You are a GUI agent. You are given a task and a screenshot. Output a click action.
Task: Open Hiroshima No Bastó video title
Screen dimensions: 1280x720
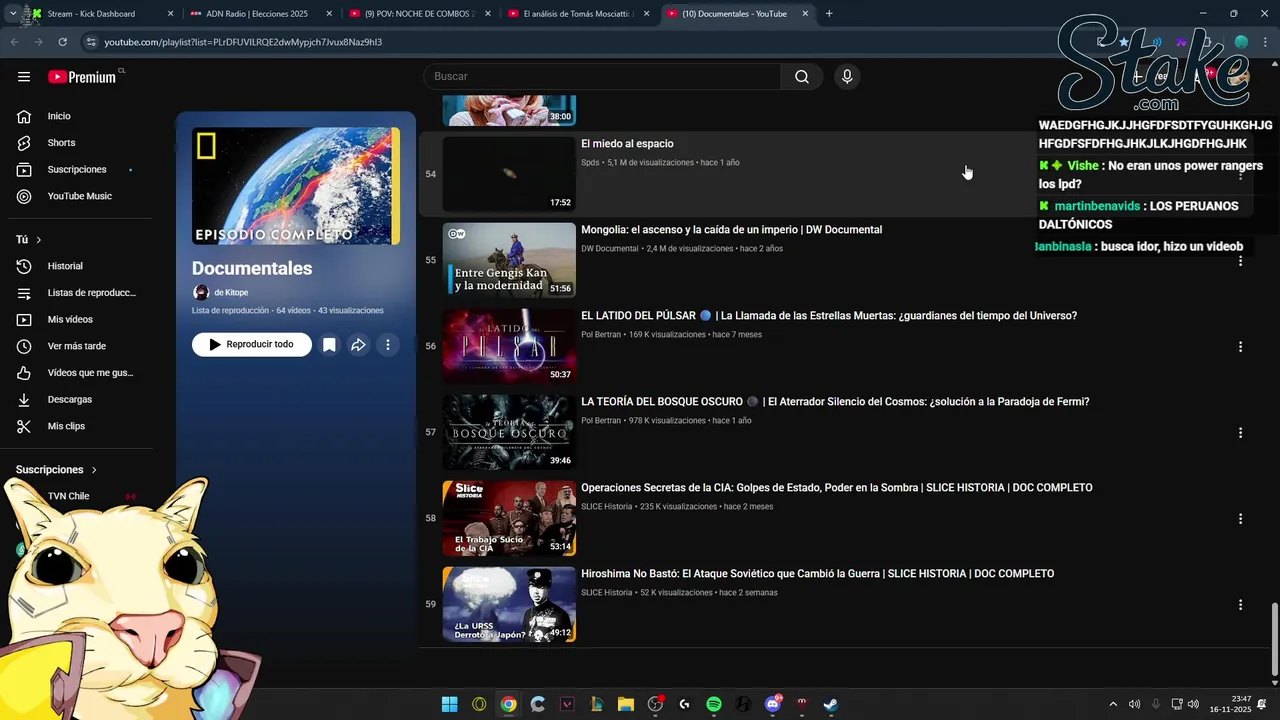pyautogui.click(x=818, y=574)
